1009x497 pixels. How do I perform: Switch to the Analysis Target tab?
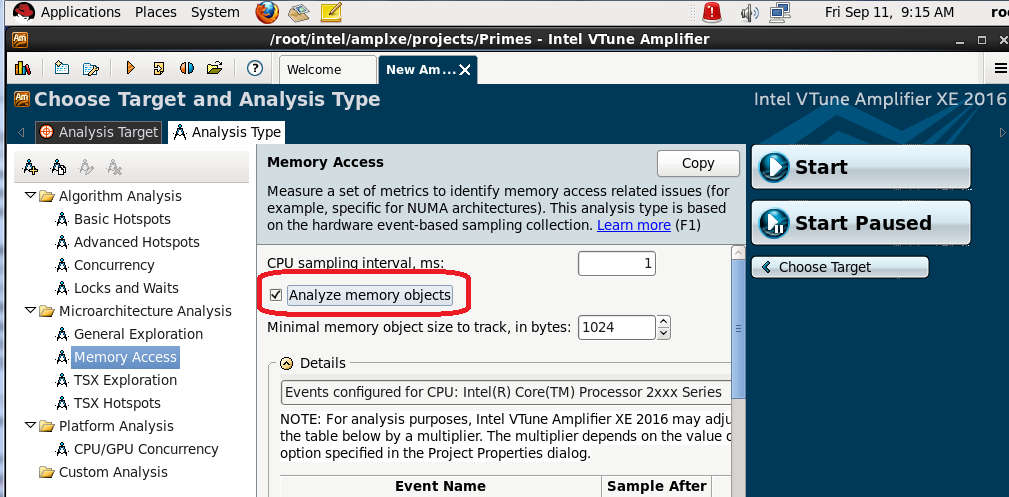pyautogui.click(x=99, y=132)
